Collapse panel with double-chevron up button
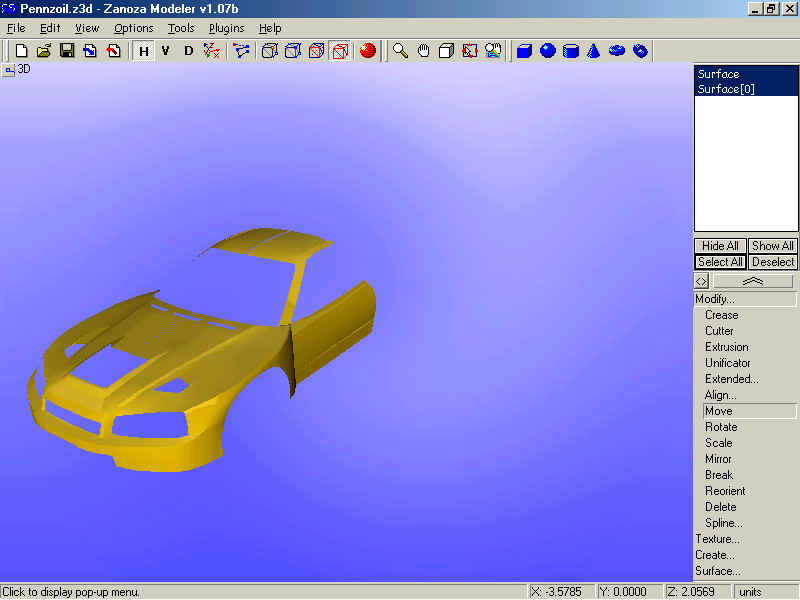800x600 pixels. tap(753, 282)
